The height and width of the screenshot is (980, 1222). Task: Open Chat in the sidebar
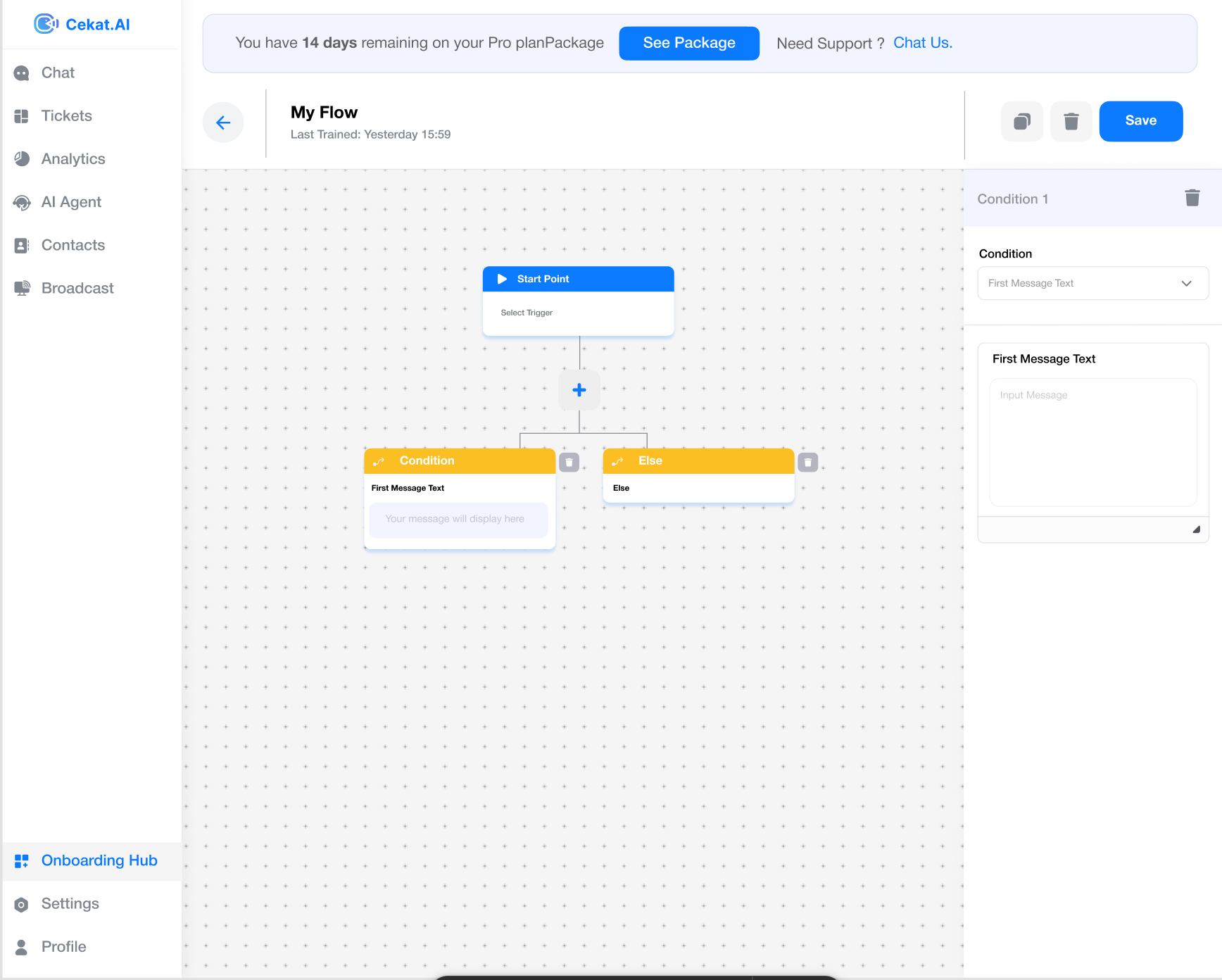pyautogui.click(x=58, y=73)
